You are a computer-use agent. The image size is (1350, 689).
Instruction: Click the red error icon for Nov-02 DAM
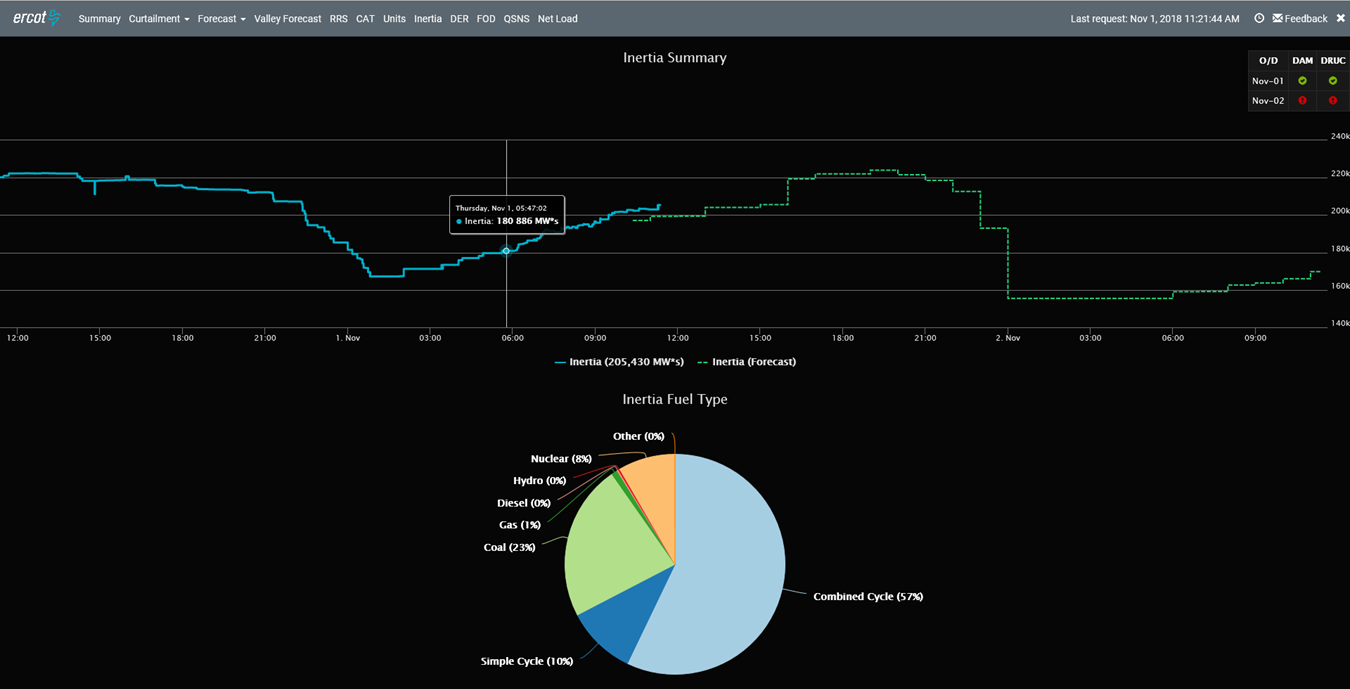(1302, 100)
